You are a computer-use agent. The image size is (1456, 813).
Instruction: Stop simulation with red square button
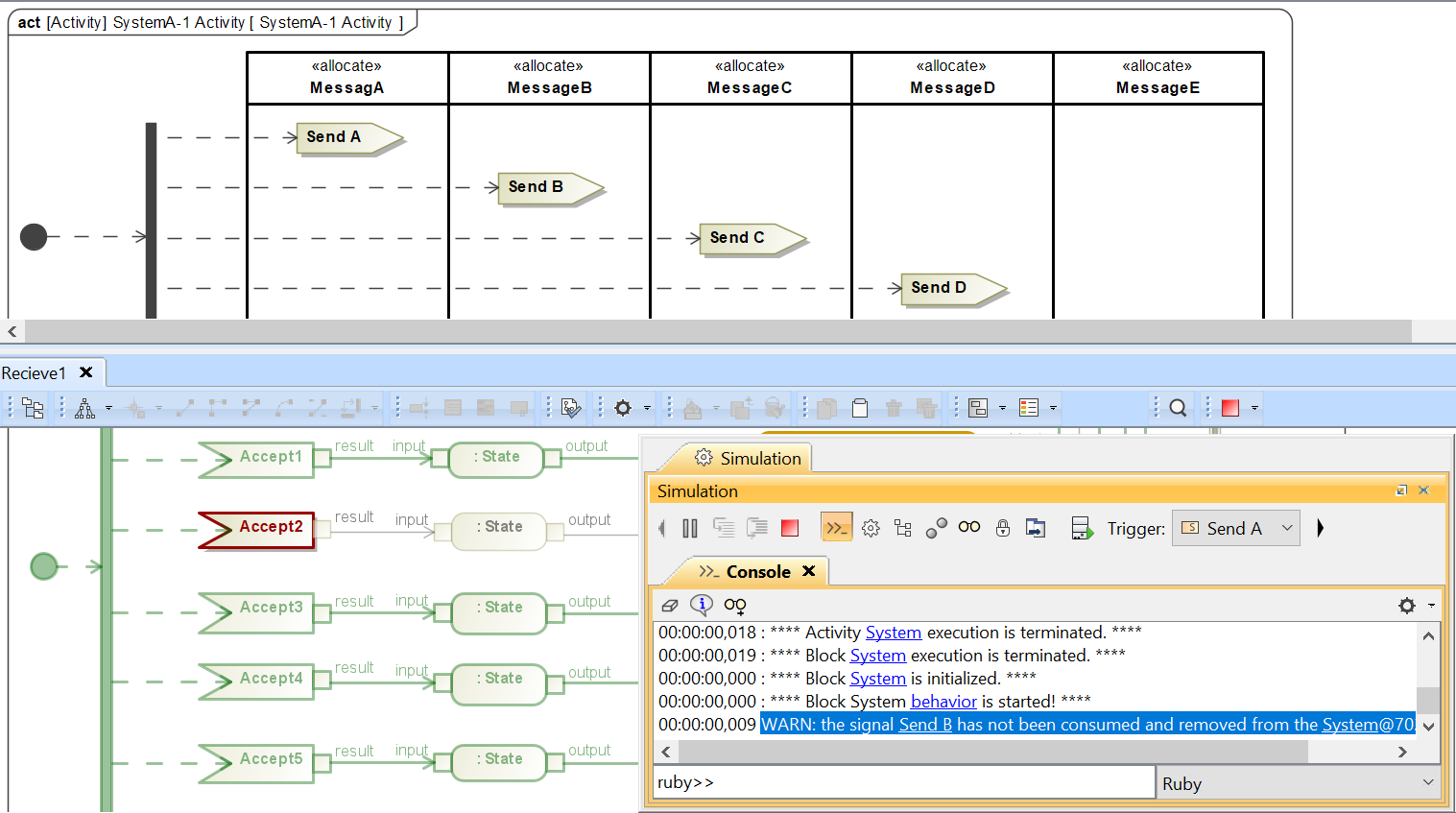click(x=790, y=528)
